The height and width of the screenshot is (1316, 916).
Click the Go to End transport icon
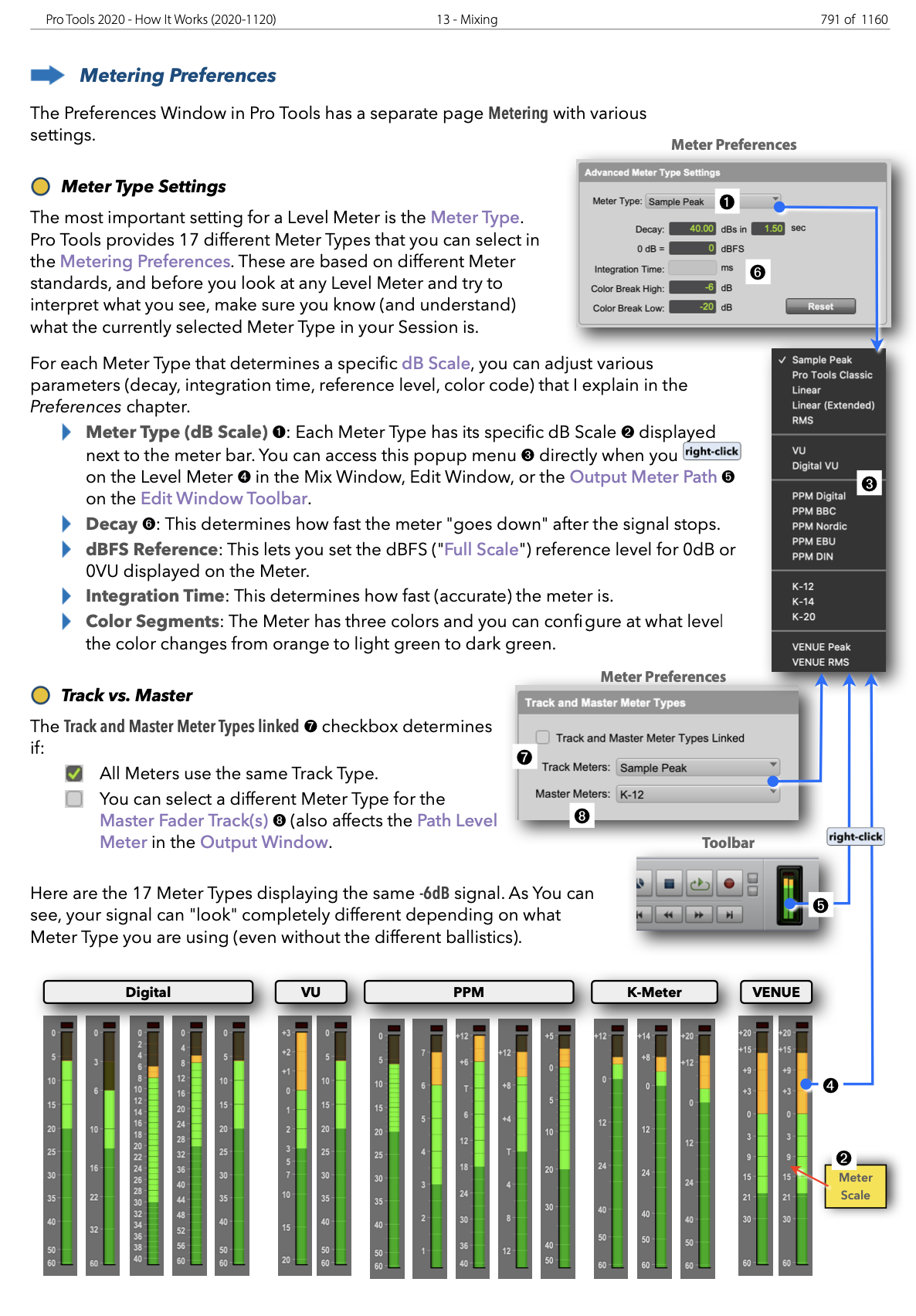click(x=728, y=915)
